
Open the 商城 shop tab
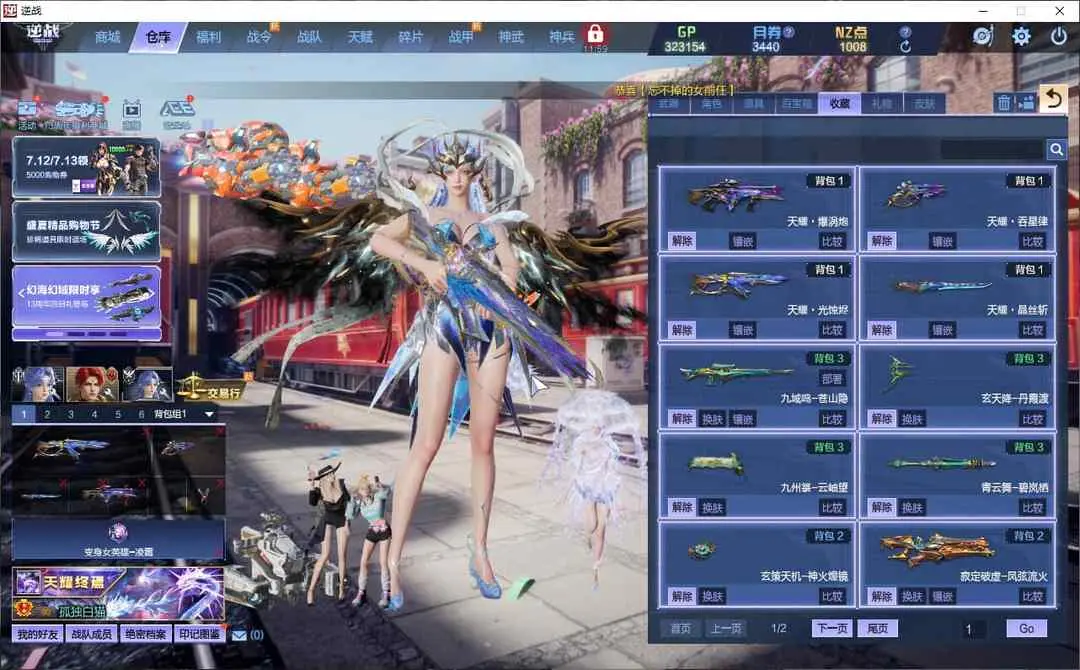tap(108, 37)
